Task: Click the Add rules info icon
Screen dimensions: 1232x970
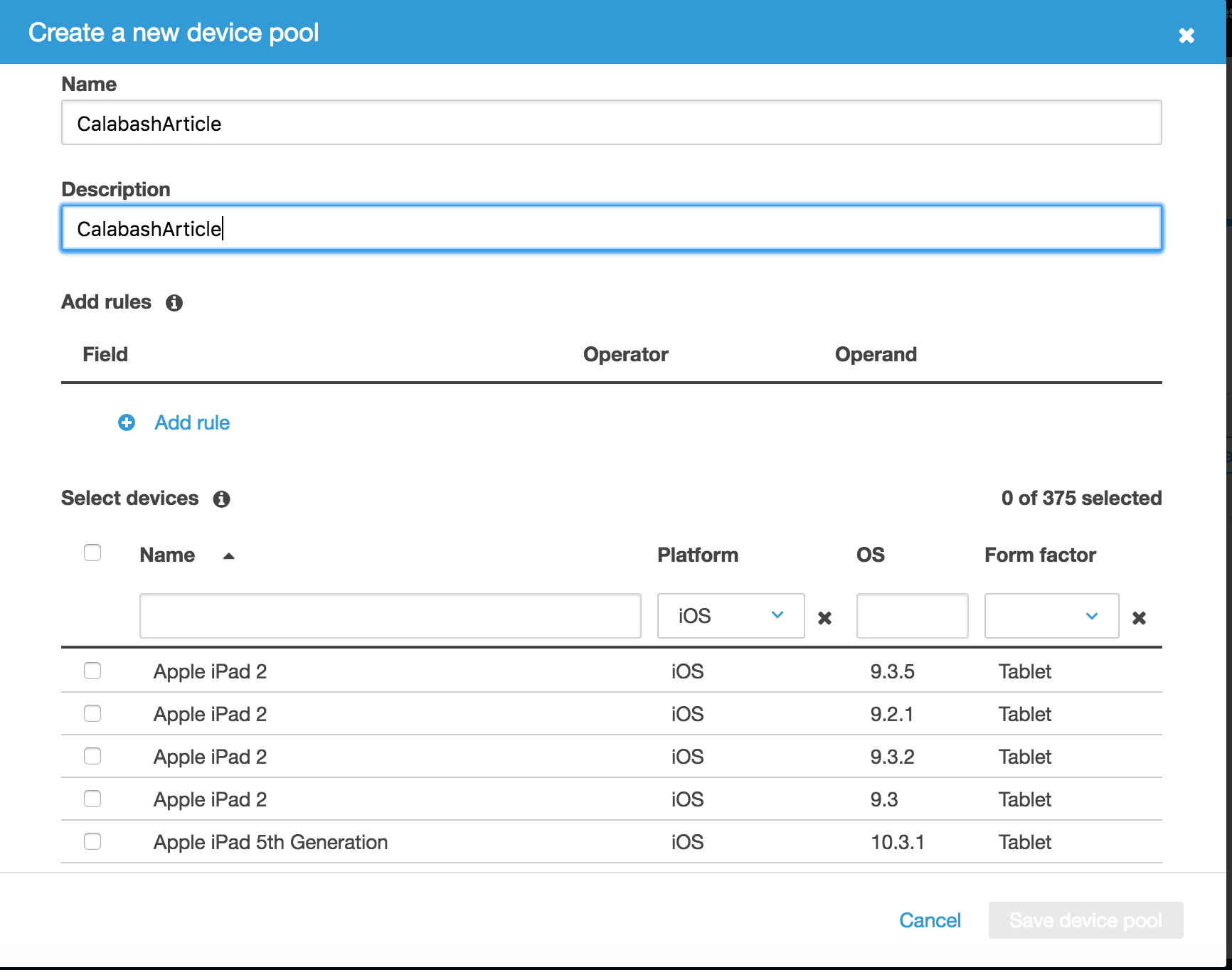Action: [174, 303]
